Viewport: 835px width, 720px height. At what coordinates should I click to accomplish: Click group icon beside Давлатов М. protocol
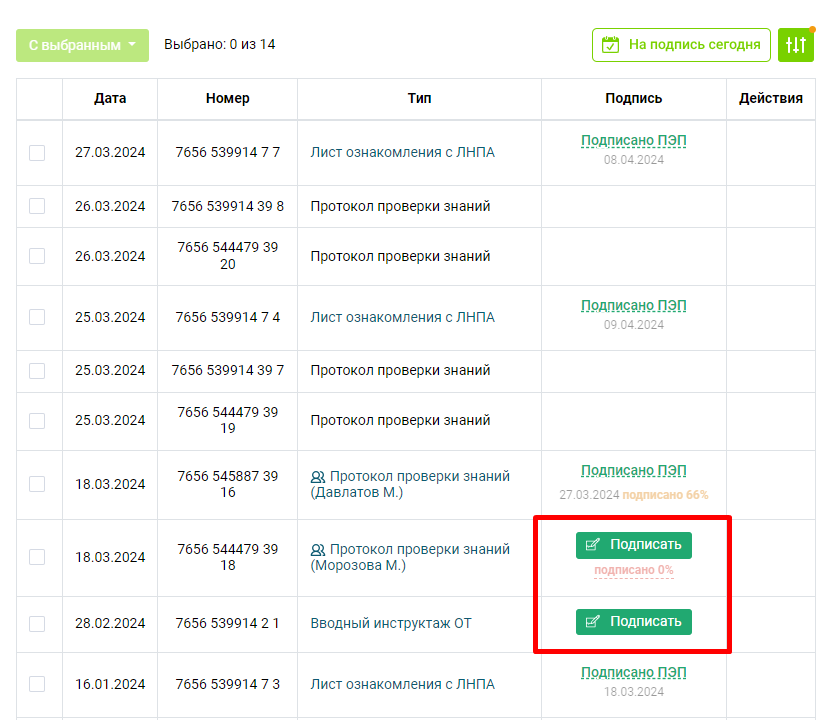pyautogui.click(x=318, y=477)
